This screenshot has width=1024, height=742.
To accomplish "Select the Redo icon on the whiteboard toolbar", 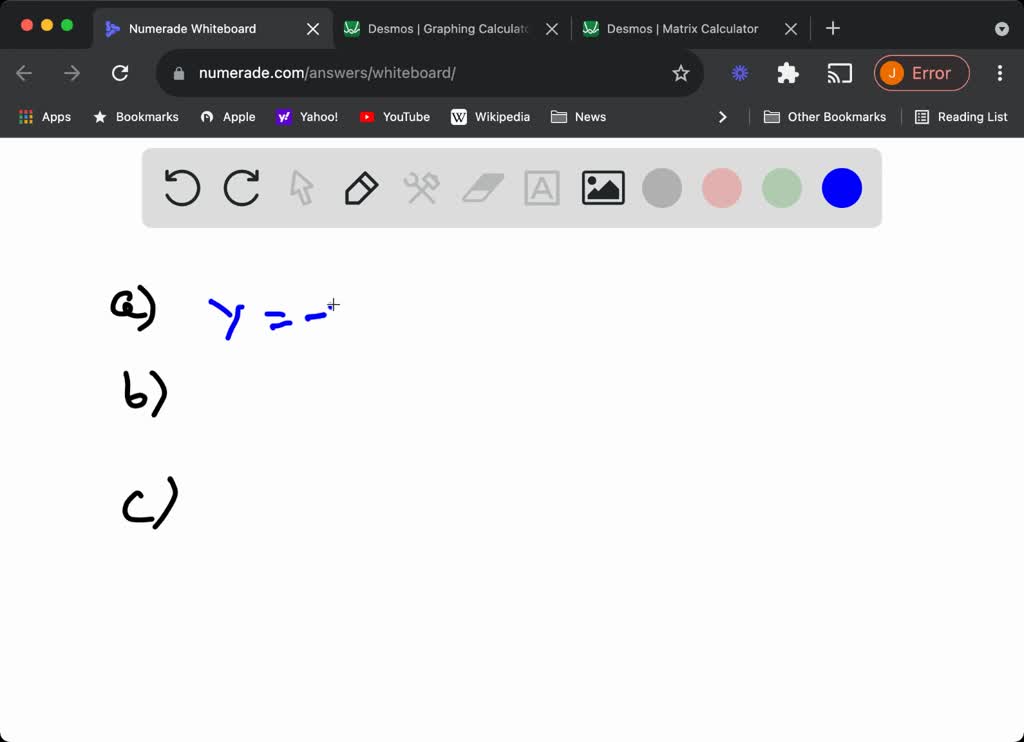I will click(241, 187).
